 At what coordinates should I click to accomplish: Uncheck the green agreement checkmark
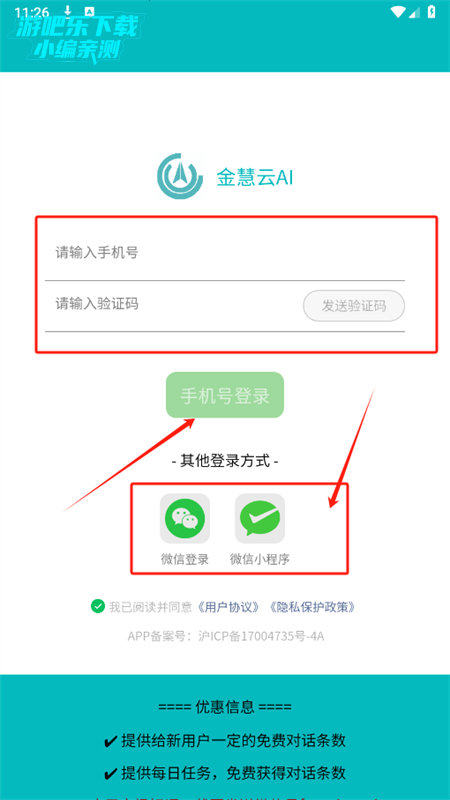point(97,607)
